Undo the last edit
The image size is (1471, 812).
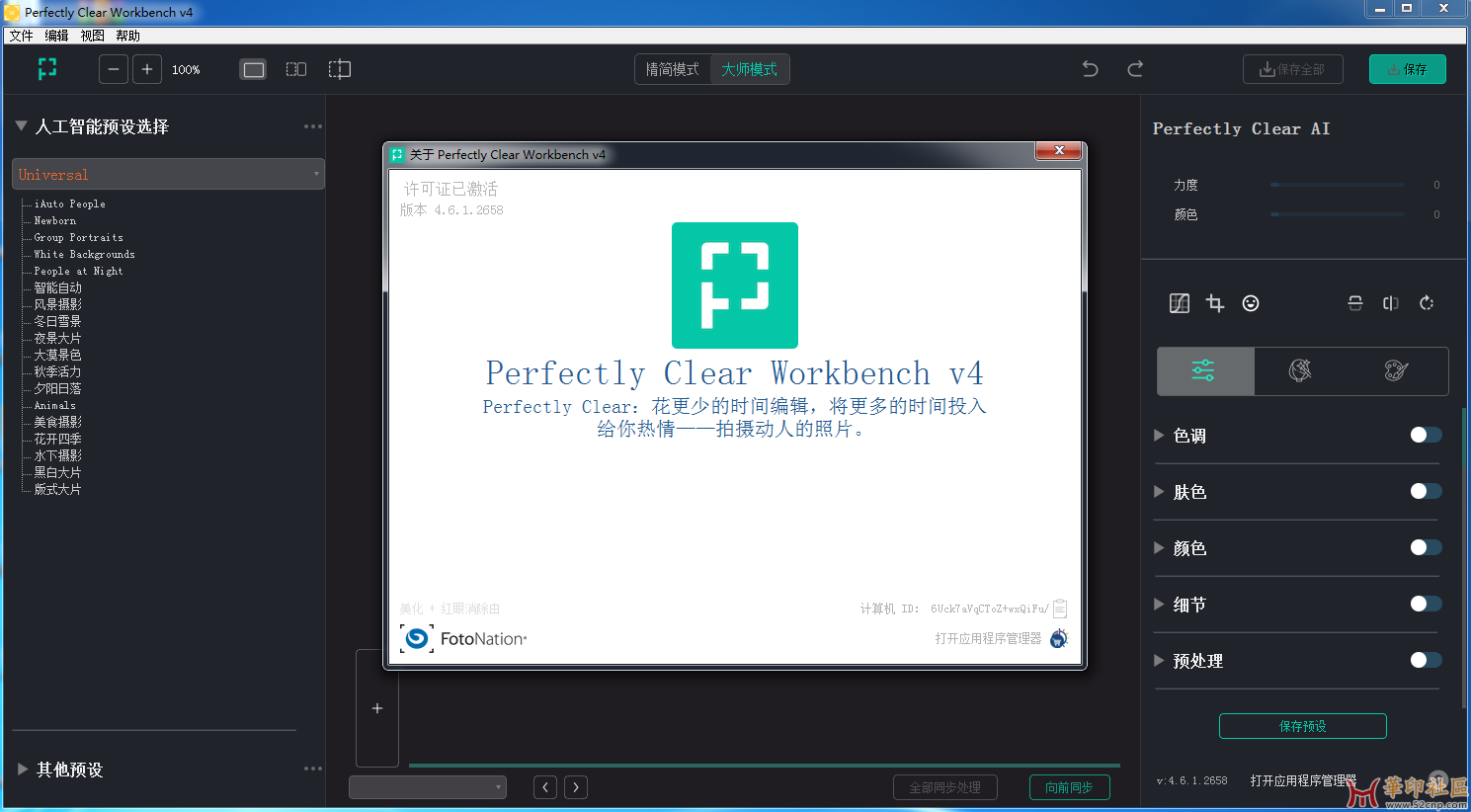(1091, 69)
